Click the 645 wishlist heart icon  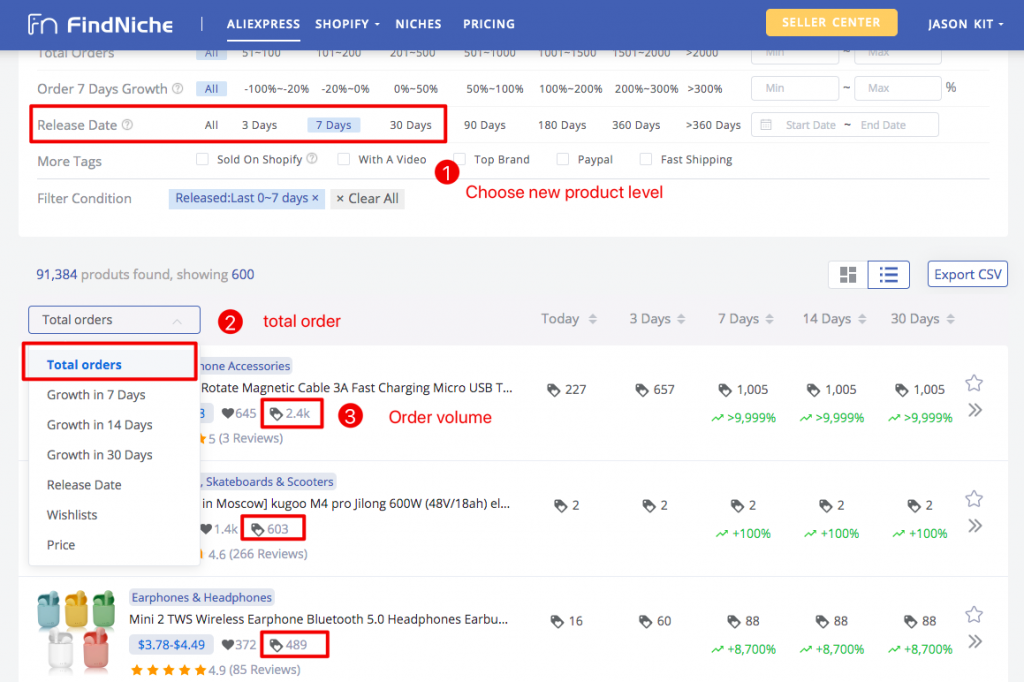click(x=227, y=413)
